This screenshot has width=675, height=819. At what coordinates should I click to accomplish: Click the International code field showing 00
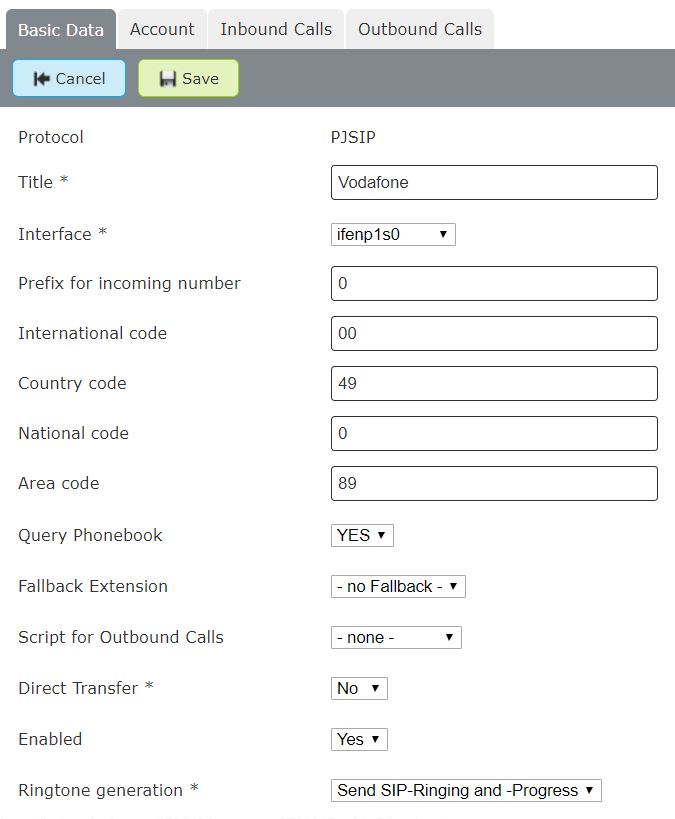(493, 333)
